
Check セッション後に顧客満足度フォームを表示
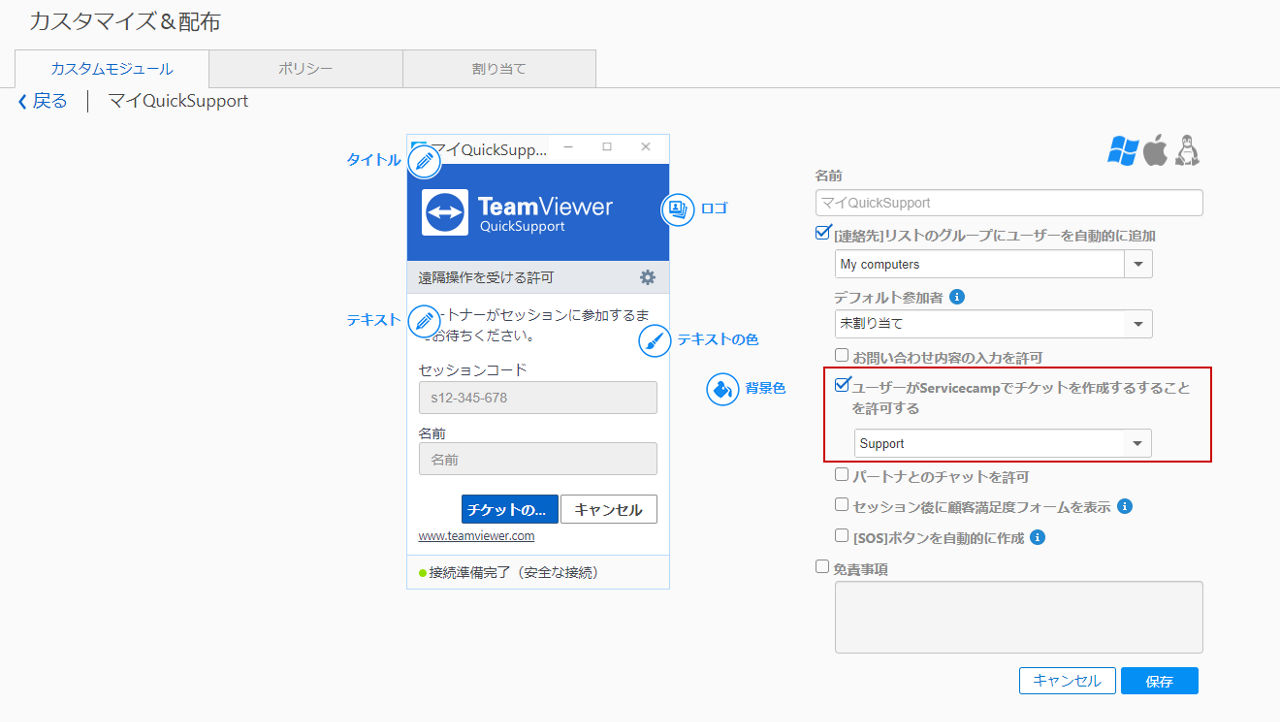coord(842,505)
